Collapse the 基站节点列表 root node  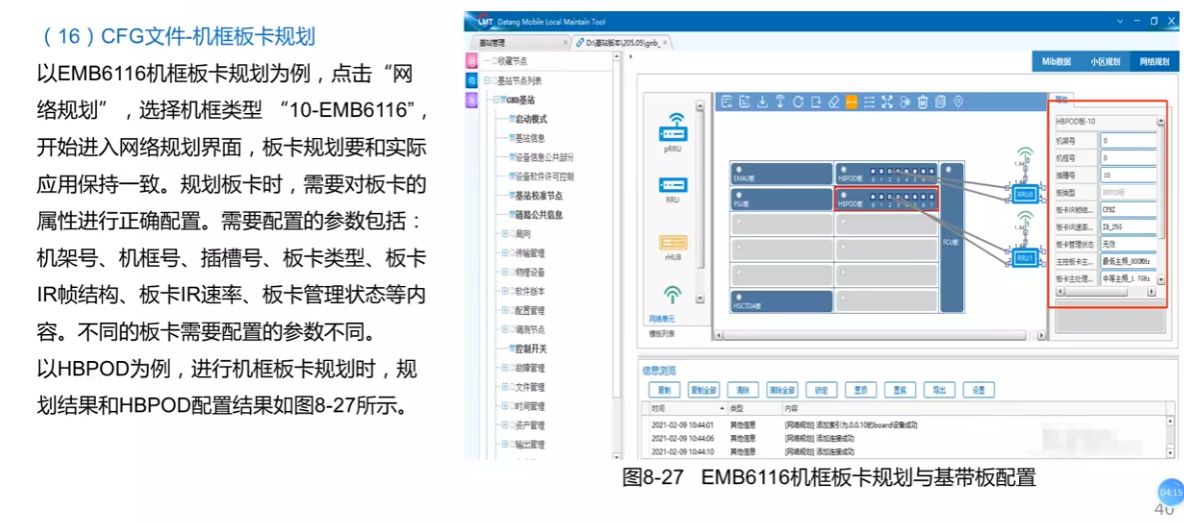pos(486,80)
